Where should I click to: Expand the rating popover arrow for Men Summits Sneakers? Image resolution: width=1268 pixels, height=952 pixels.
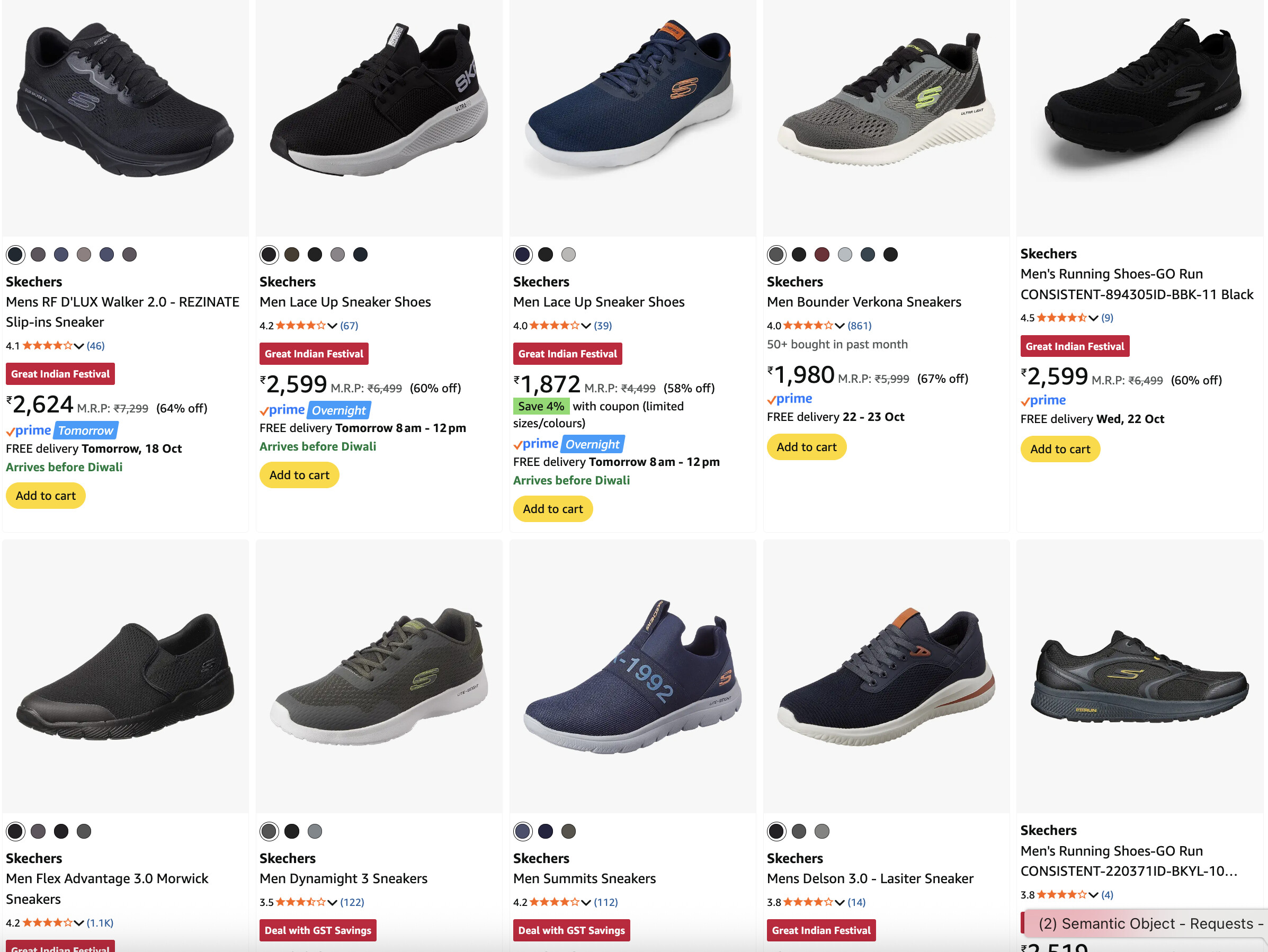pos(586,902)
